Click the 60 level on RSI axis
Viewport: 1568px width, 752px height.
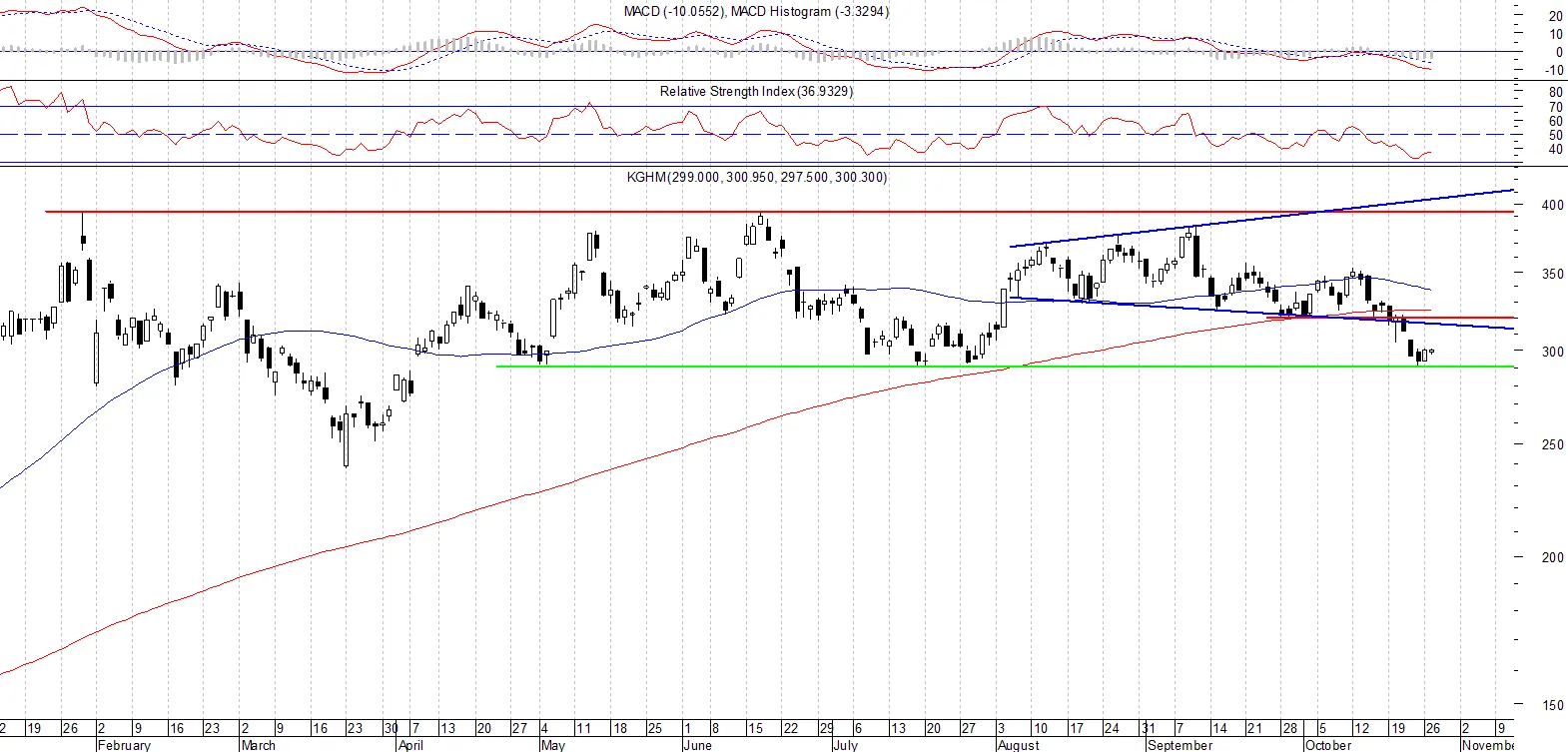pyautogui.click(x=1555, y=121)
